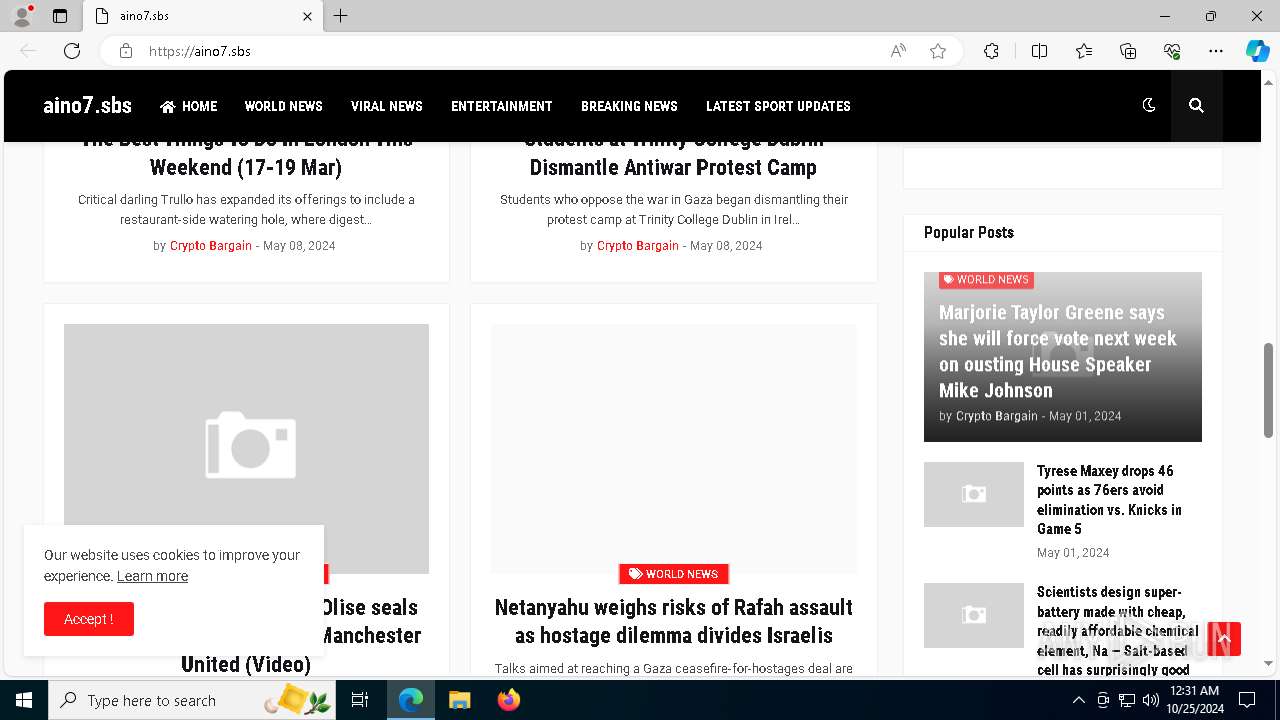The height and width of the screenshot is (720, 1280).
Task: Accept cookies with Accept ! button
Action: [x=89, y=619]
